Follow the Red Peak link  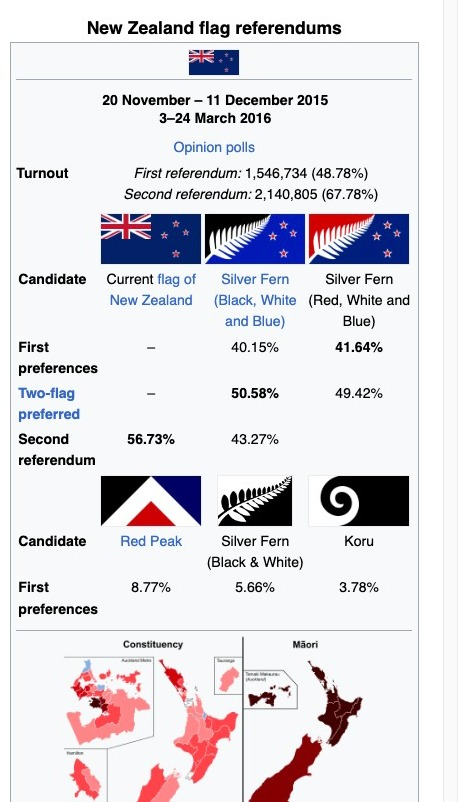[151, 541]
